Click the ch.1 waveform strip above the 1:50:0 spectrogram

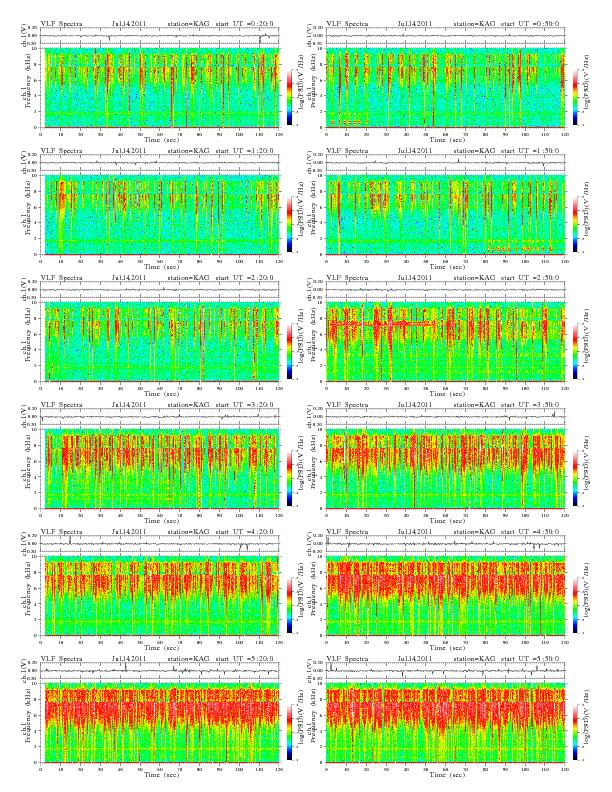[x=445, y=163]
